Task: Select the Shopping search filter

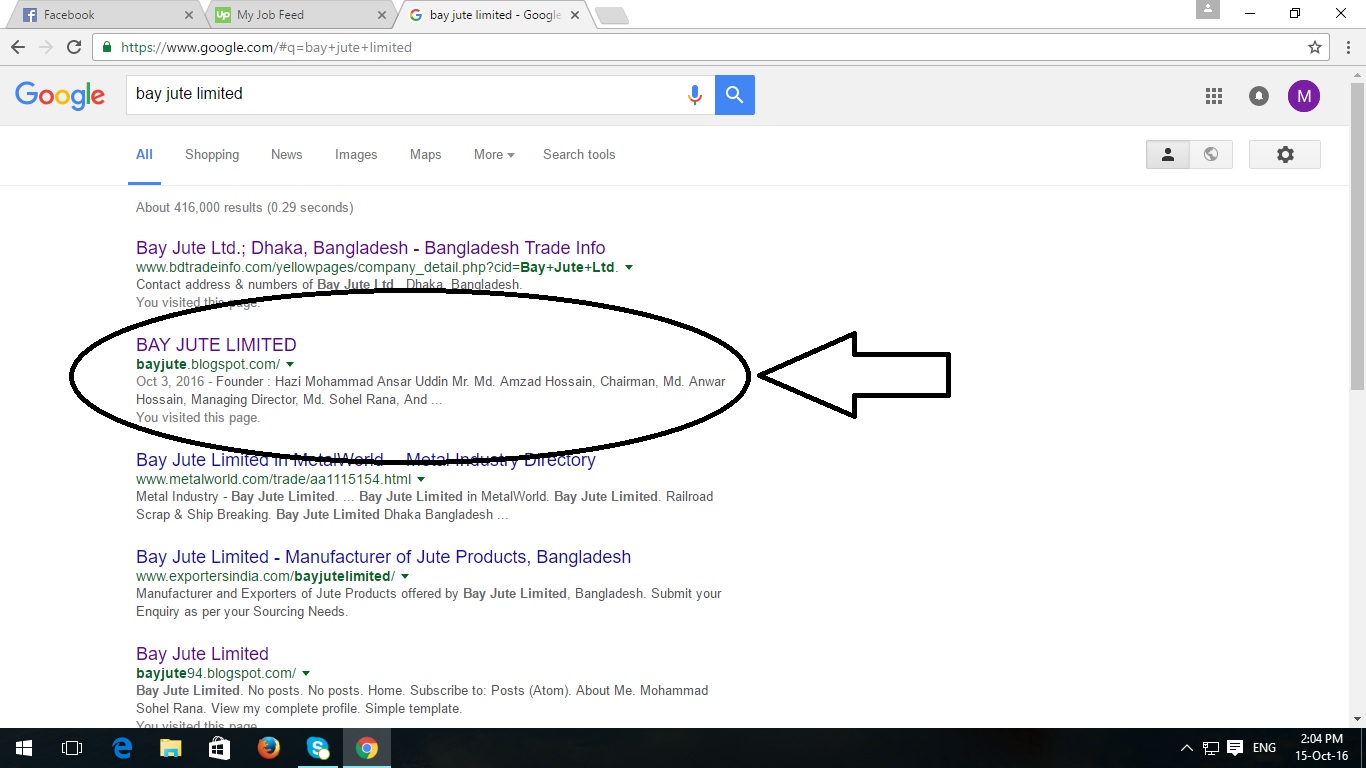Action: tap(212, 155)
